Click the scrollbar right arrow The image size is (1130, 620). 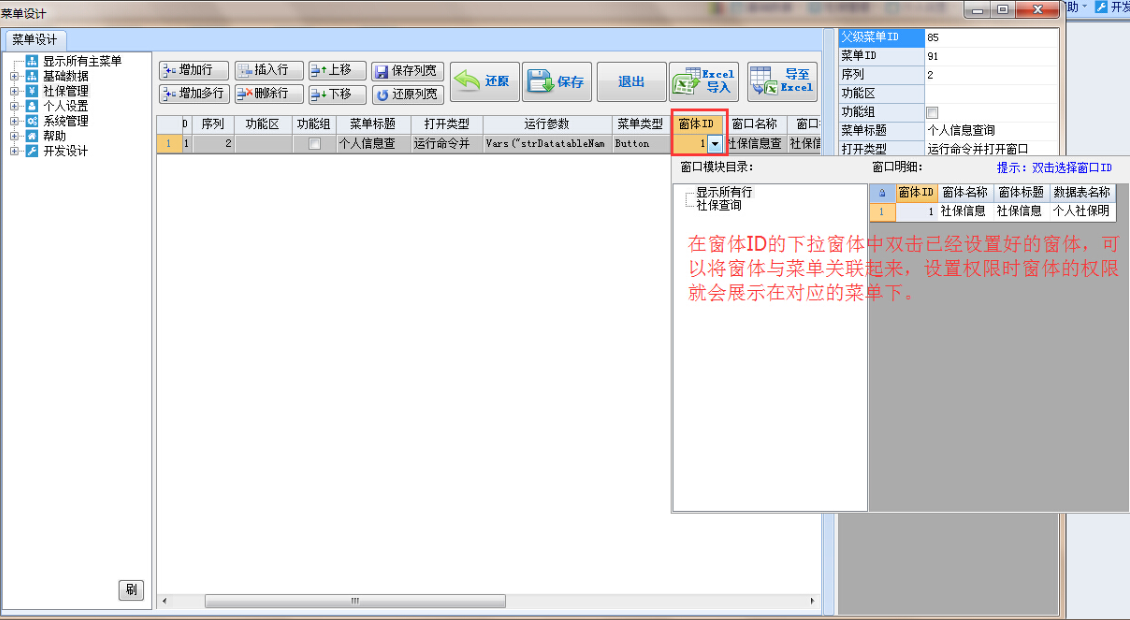813,601
